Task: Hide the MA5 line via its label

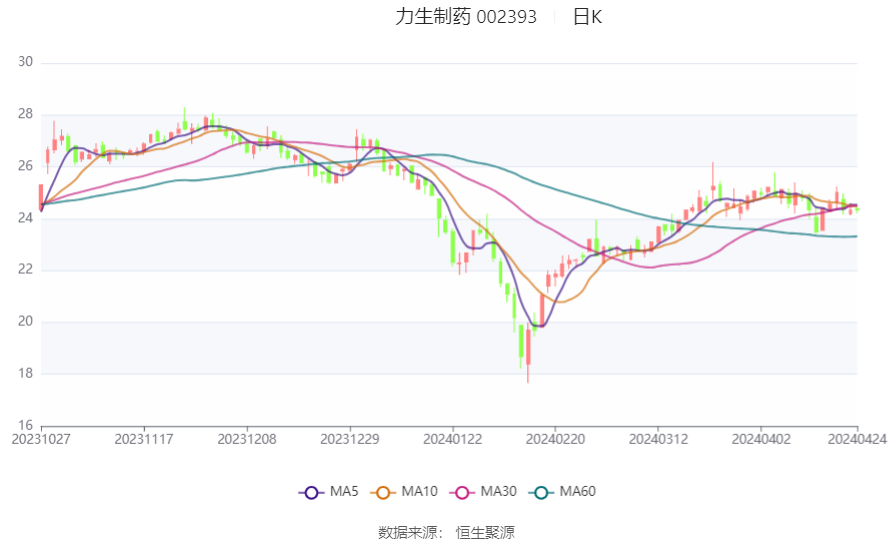Action: [344, 491]
